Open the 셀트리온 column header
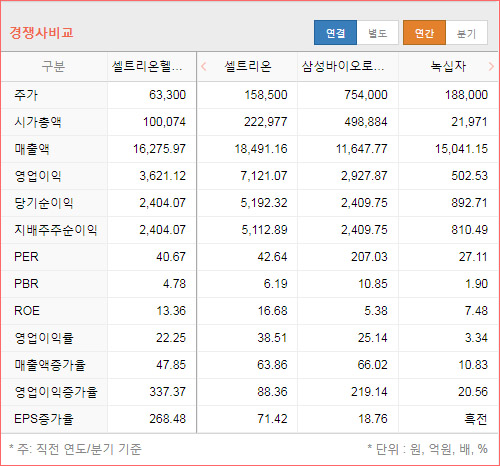The height and width of the screenshot is (466, 500). tap(248, 66)
